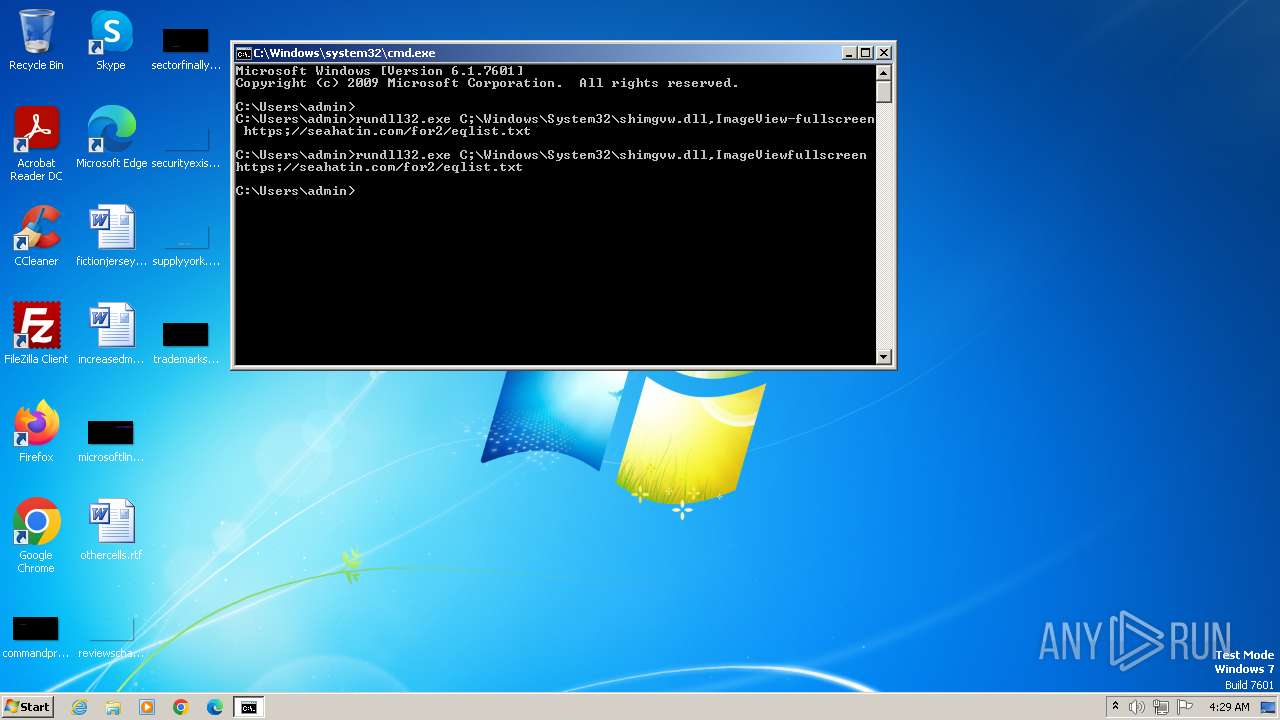This screenshot has width=1280, height=720.
Task: Open the Action Center flag icon
Action: [1185, 707]
